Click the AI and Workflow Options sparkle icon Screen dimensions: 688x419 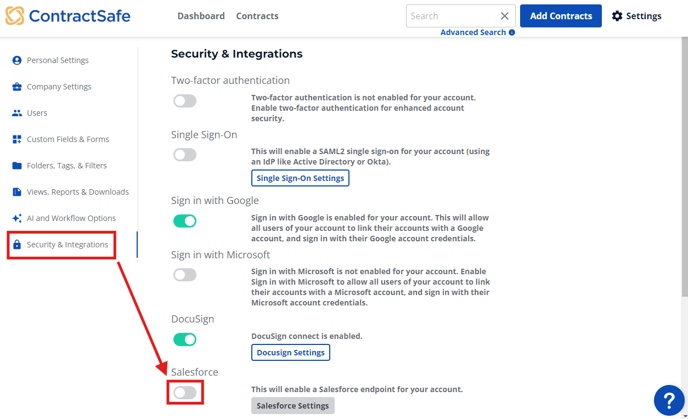(x=17, y=218)
